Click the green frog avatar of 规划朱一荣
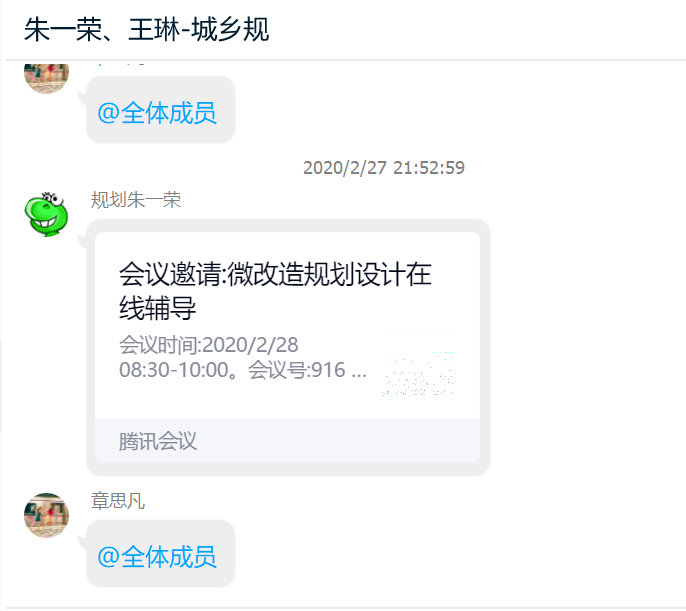 coord(46,214)
